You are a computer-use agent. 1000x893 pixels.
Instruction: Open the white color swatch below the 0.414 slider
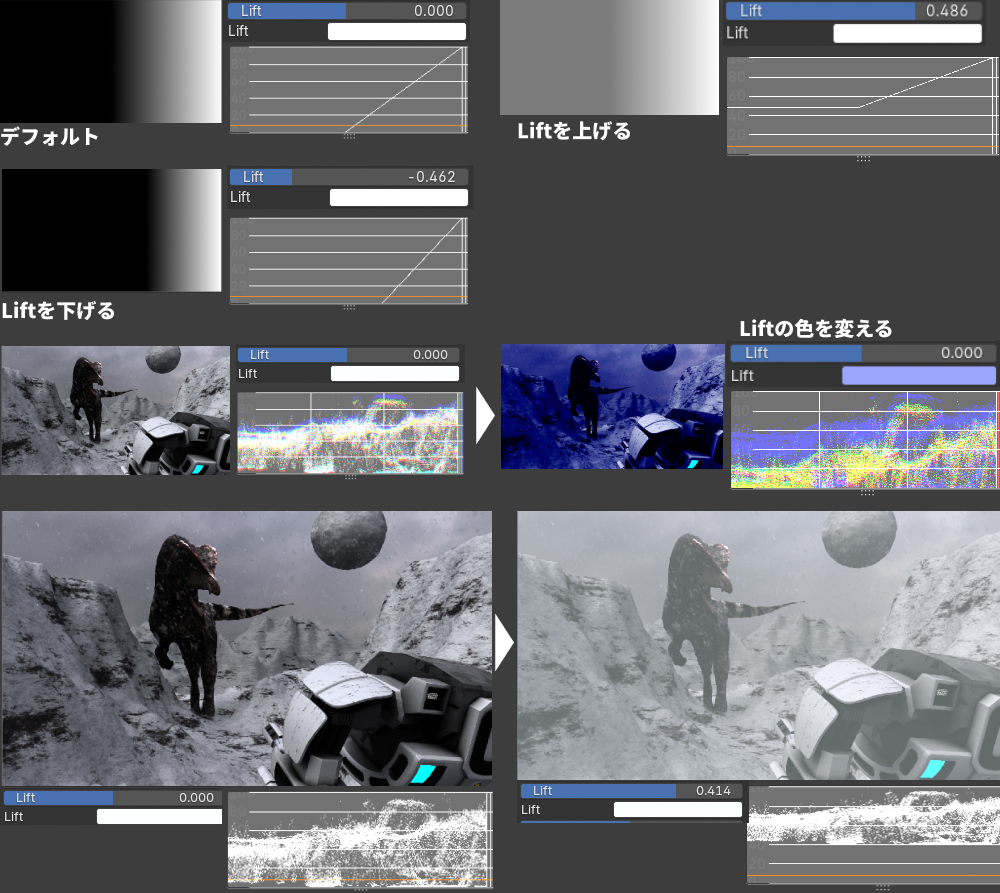(677, 809)
